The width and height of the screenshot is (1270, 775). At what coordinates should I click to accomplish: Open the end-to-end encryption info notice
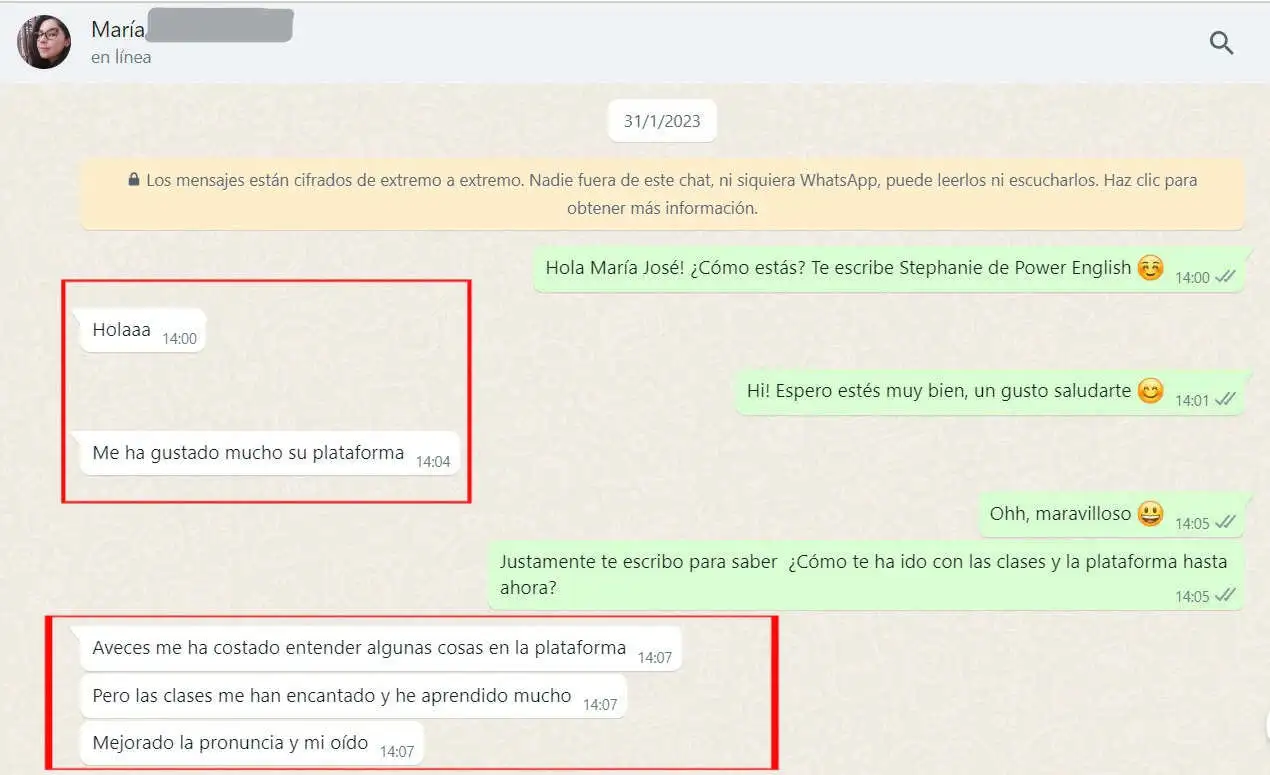(662, 194)
